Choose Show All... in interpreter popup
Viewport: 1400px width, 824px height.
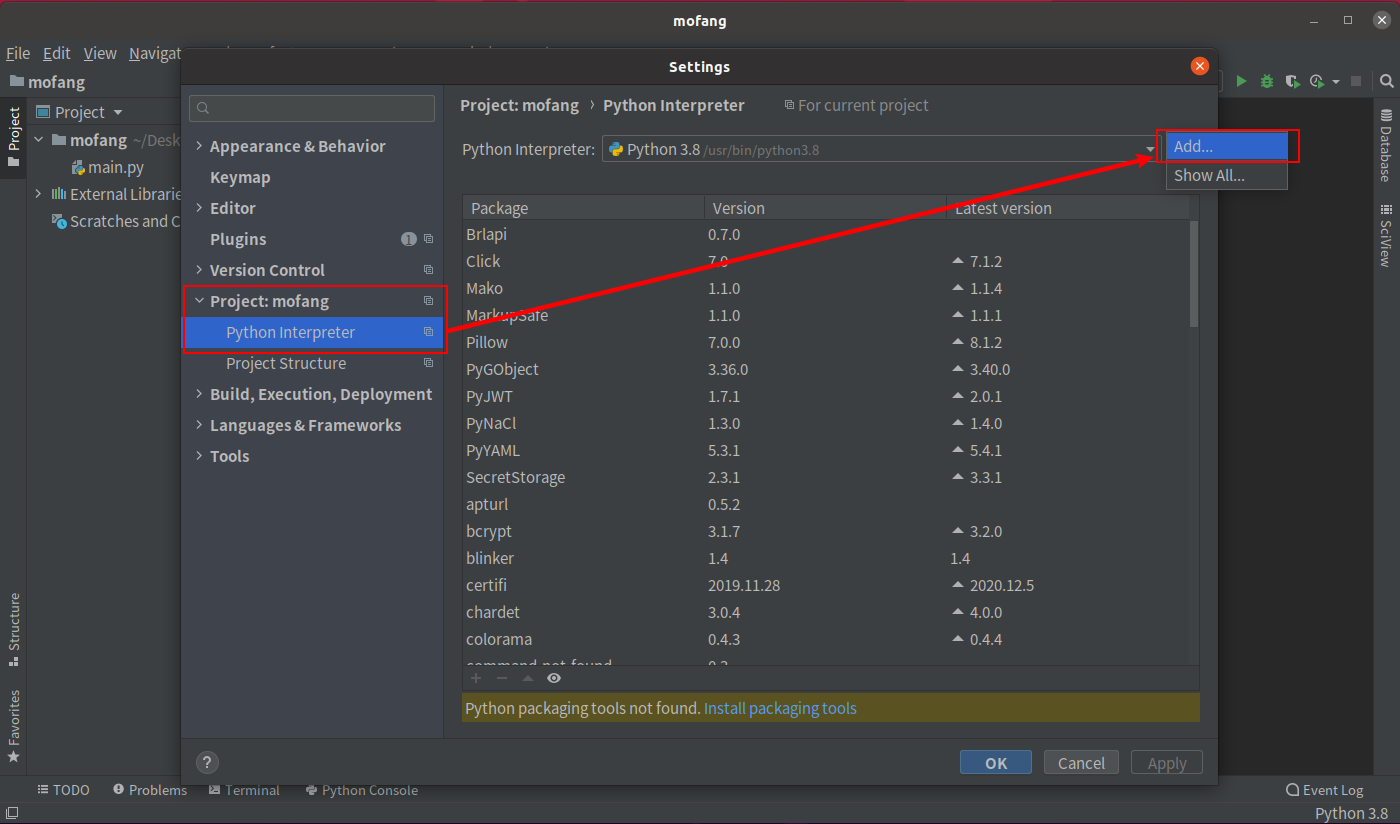pos(1227,175)
